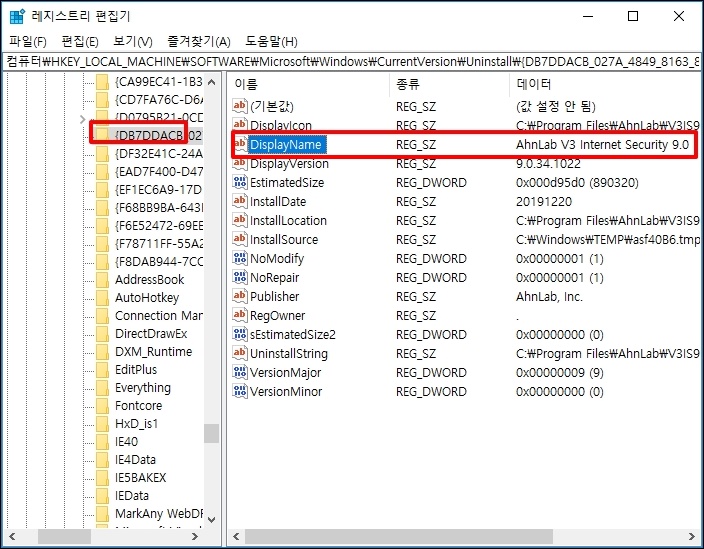The image size is (704, 549).
Task: Open the 도움말(H) menu
Action: point(271,42)
